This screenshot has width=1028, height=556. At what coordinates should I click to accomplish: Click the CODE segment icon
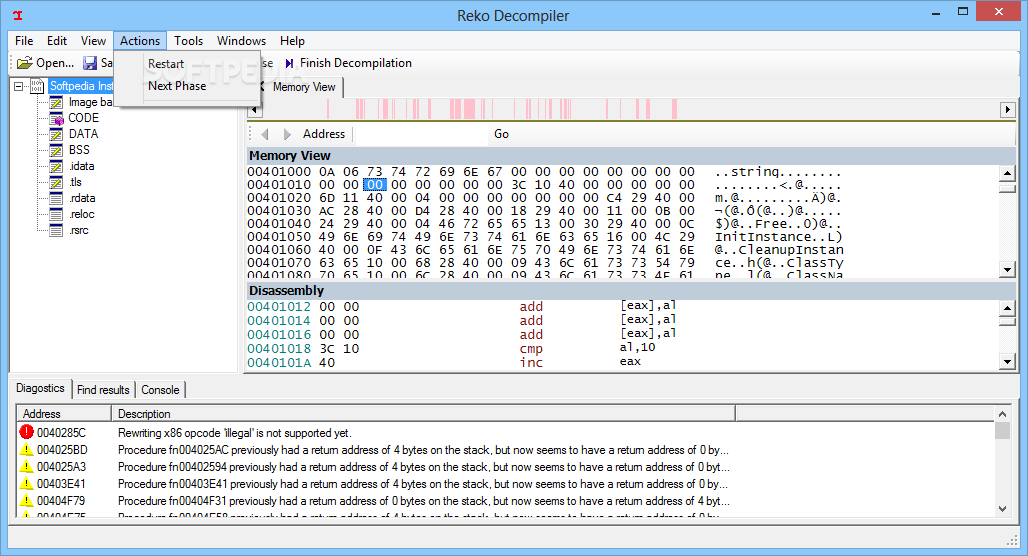point(56,118)
